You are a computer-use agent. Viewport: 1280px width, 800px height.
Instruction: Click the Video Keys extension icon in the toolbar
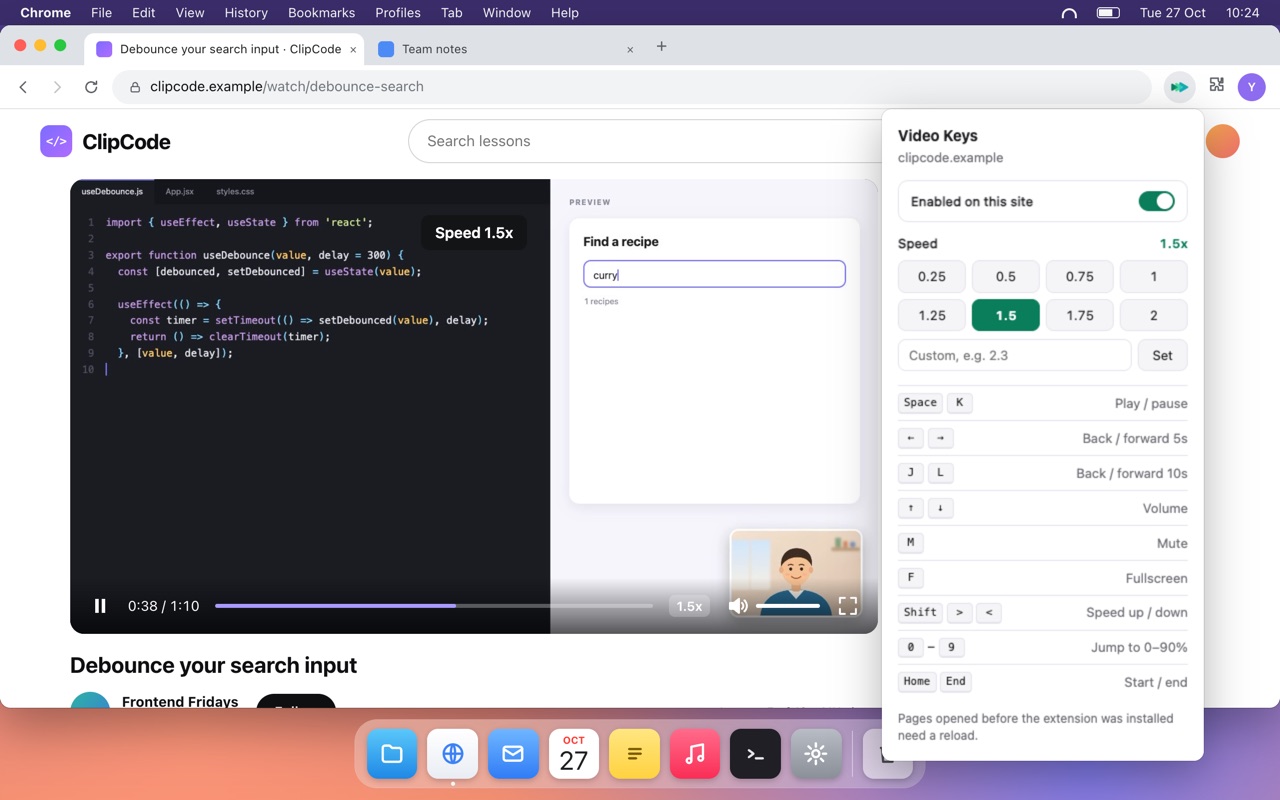1180,87
